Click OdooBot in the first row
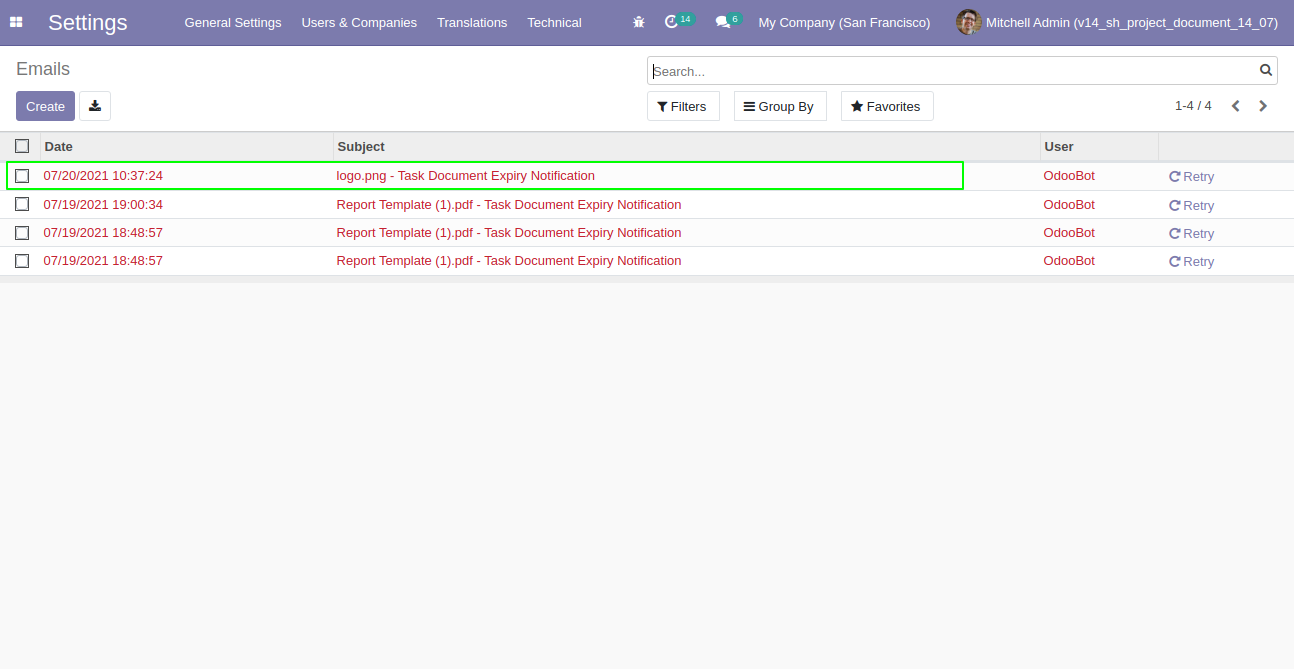Screen dimensions: 1294x669 point(1069,175)
